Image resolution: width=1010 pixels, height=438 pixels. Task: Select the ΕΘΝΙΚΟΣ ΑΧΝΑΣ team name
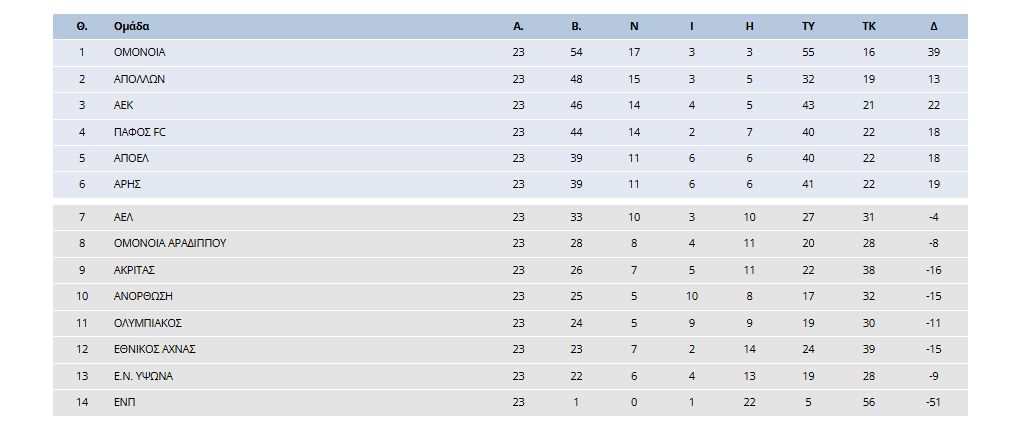point(155,349)
